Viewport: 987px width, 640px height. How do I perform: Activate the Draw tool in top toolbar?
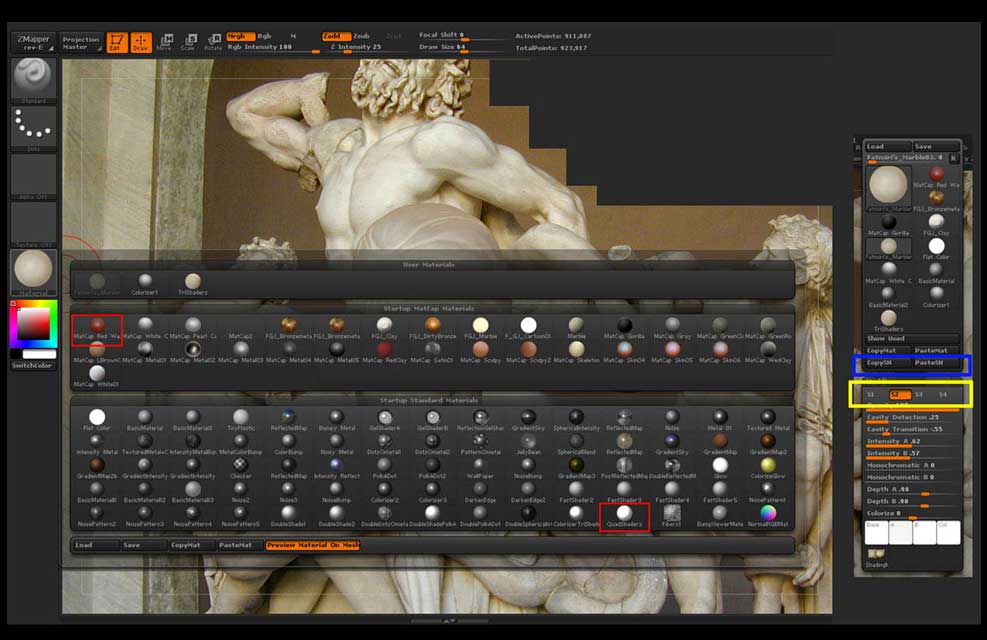coord(141,43)
